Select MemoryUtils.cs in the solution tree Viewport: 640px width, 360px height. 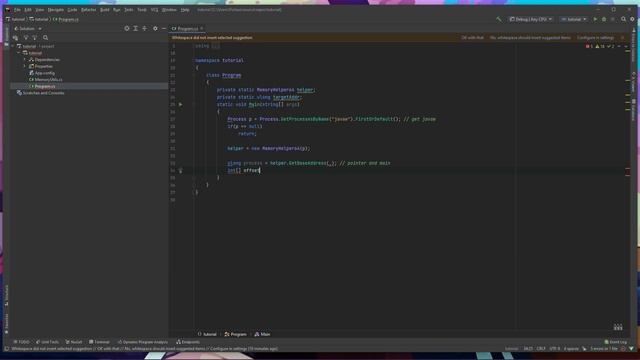(48, 80)
